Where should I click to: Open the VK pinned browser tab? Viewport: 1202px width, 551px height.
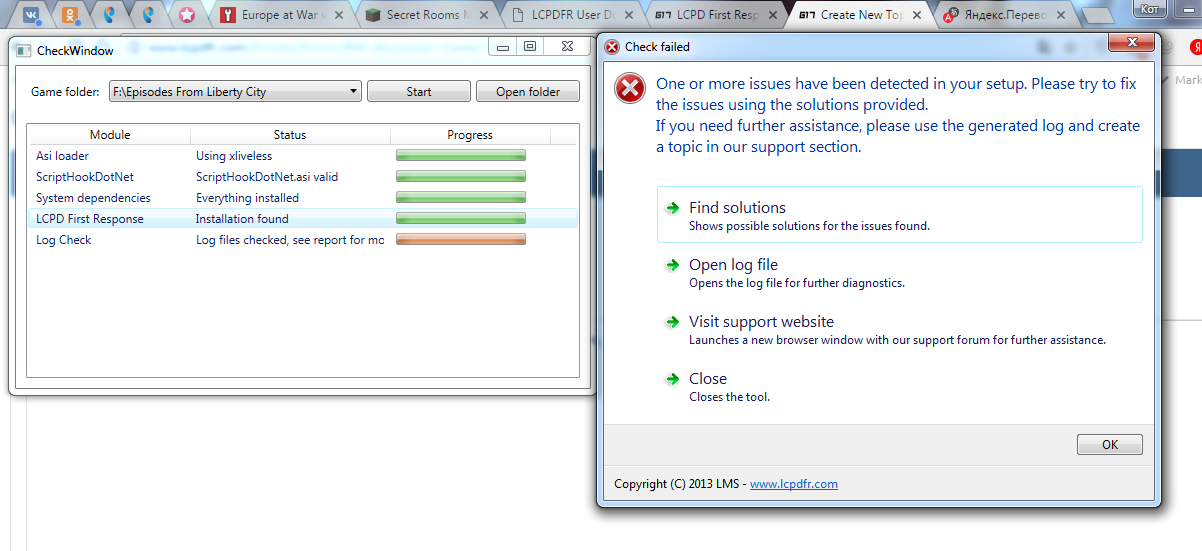click(31, 15)
